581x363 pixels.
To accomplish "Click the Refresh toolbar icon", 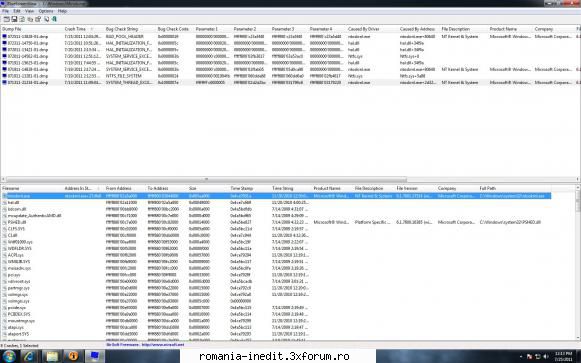I will point(22,19).
